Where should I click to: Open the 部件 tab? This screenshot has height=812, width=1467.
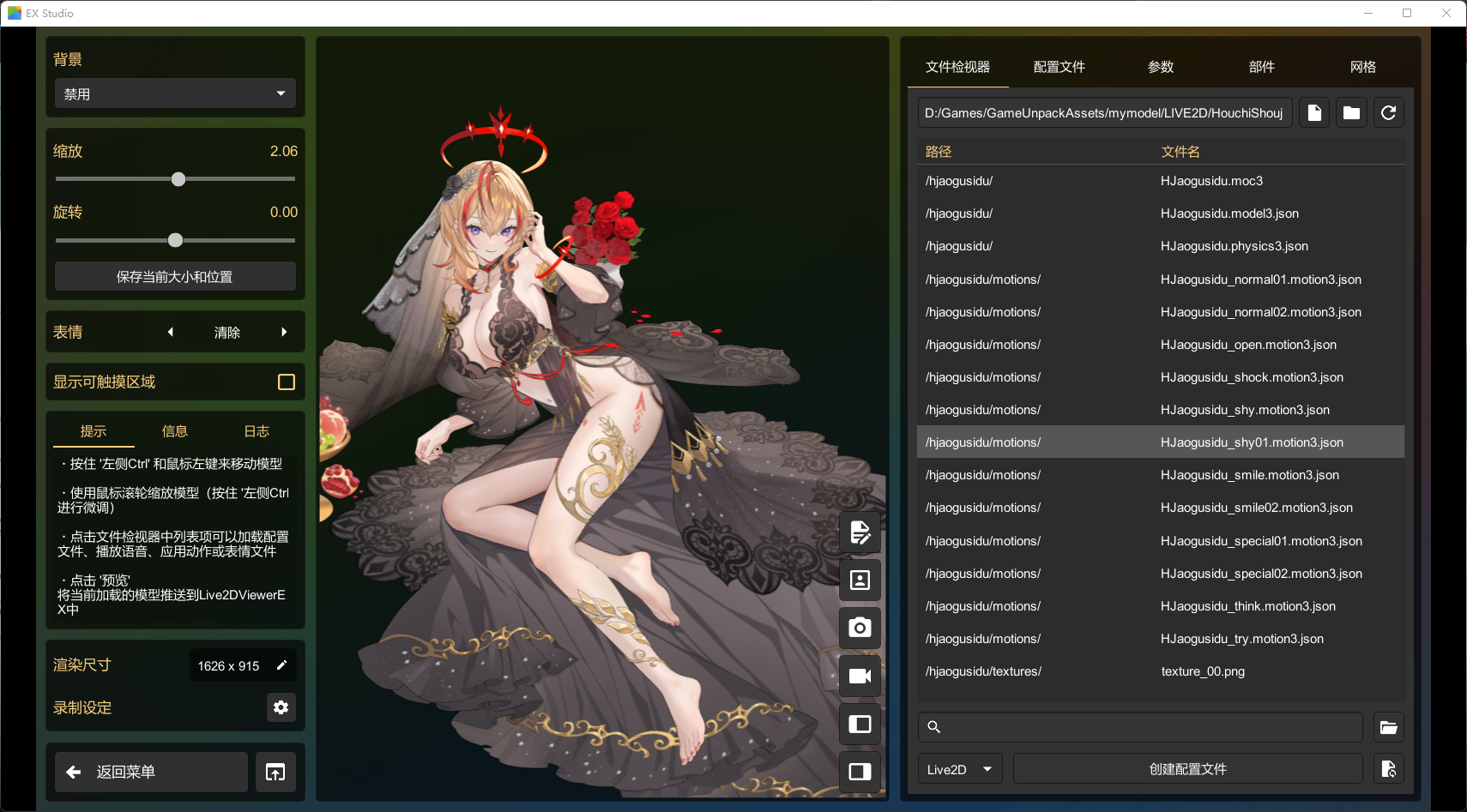pos(1262,67)
